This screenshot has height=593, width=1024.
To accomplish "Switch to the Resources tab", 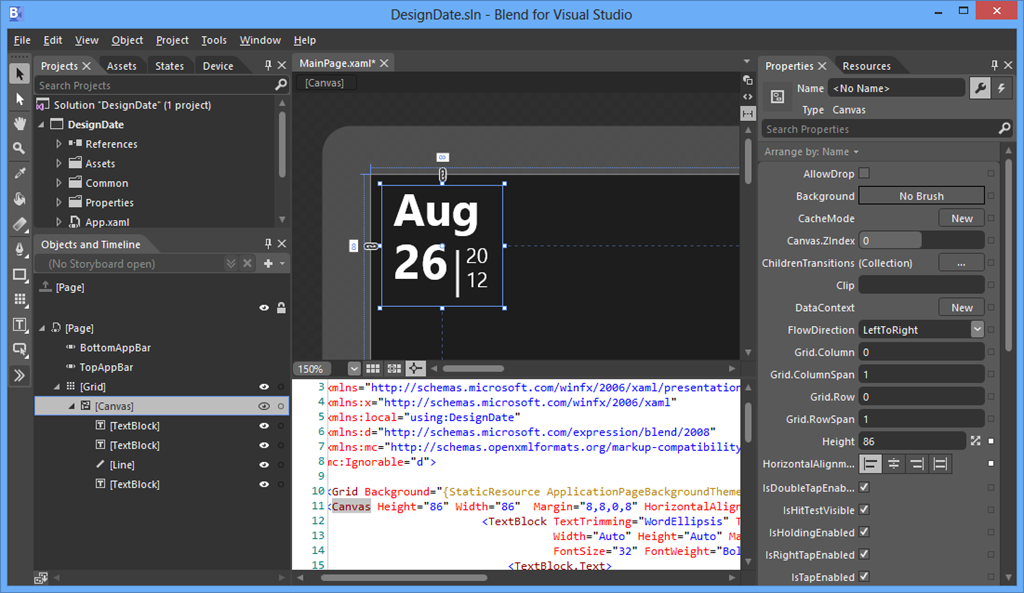I will tap(866, 66).
